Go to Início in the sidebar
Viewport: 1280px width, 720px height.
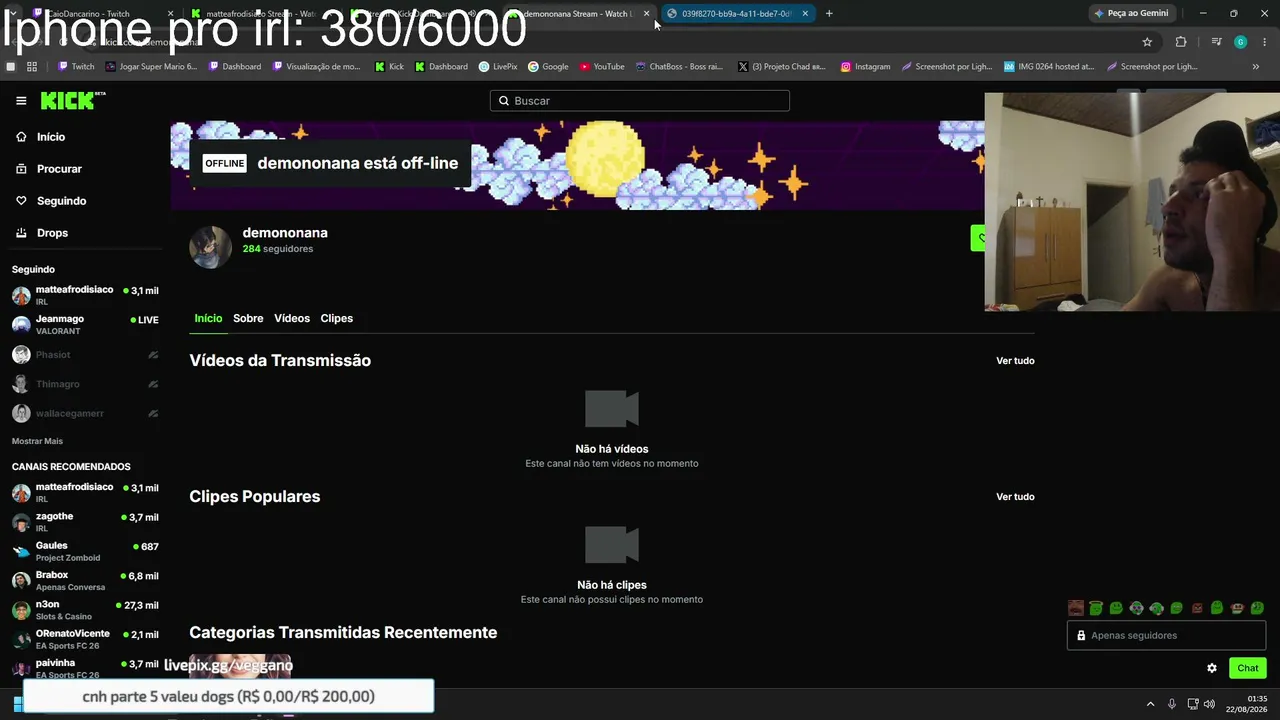pyautogui.click(x=51, y=137)
